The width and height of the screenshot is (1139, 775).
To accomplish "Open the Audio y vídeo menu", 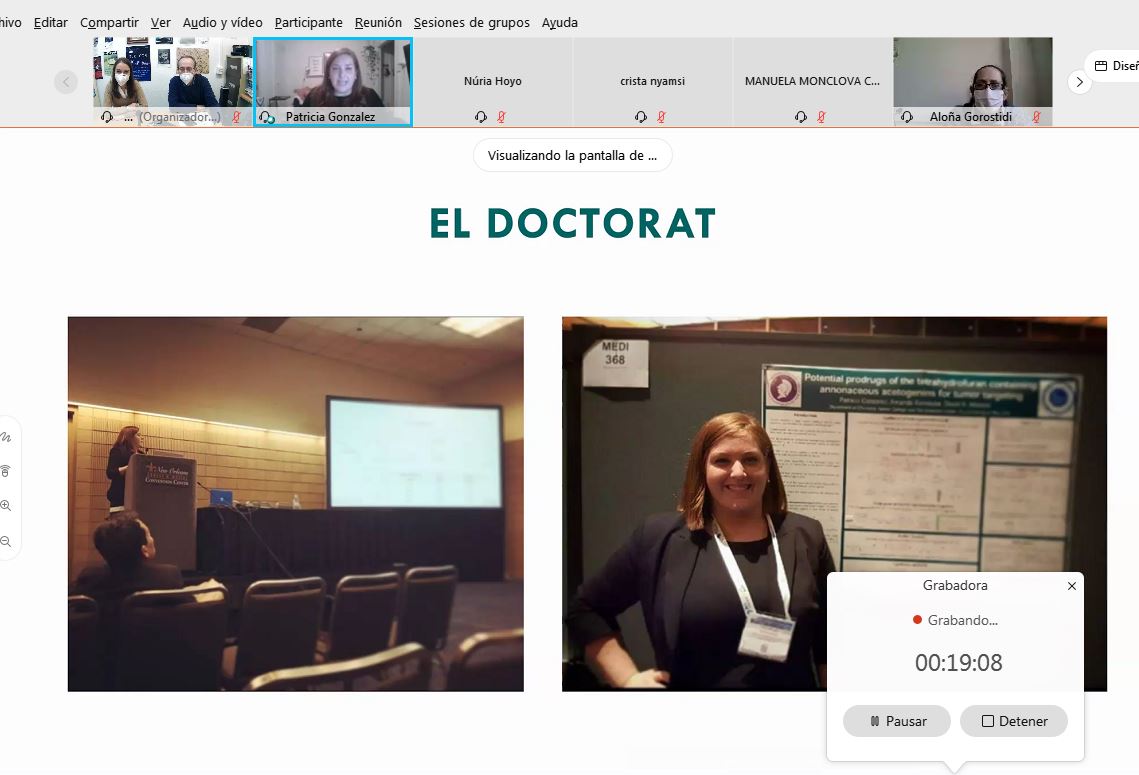I will pos(222,22).
